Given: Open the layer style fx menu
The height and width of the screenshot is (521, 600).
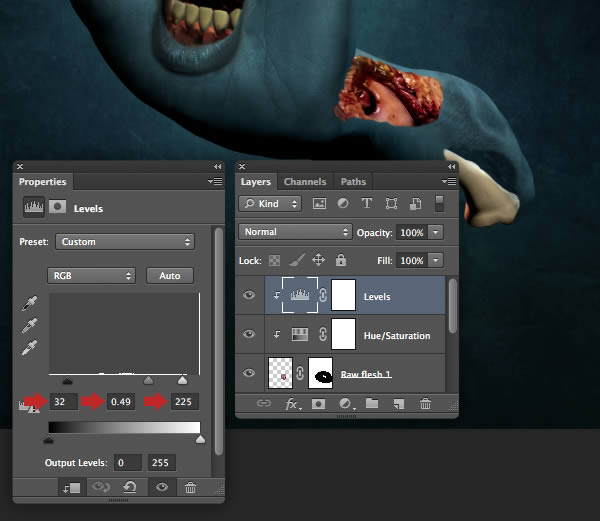Looking at the screenshot, I should pyautogui.click(x=292, y=404).
